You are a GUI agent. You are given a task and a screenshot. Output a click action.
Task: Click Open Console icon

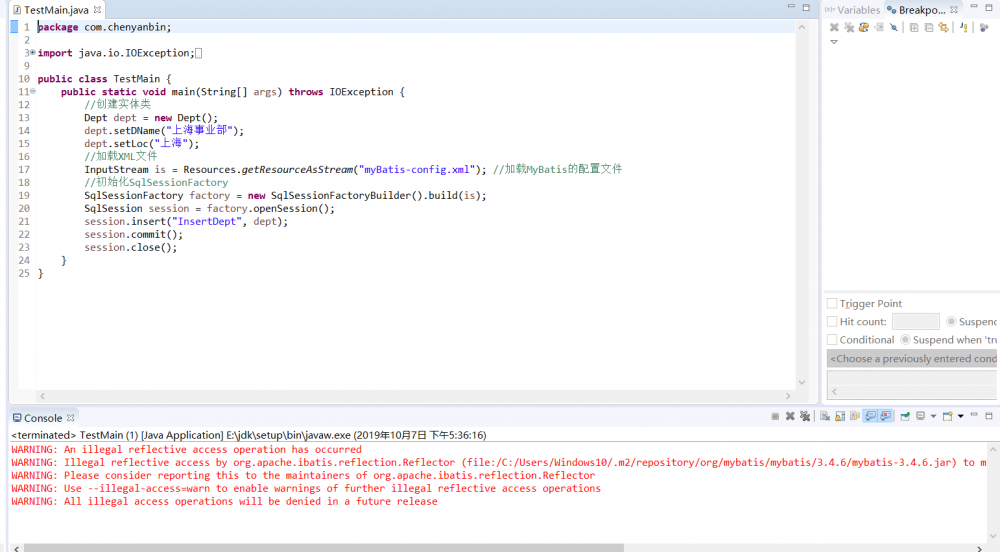948,416
